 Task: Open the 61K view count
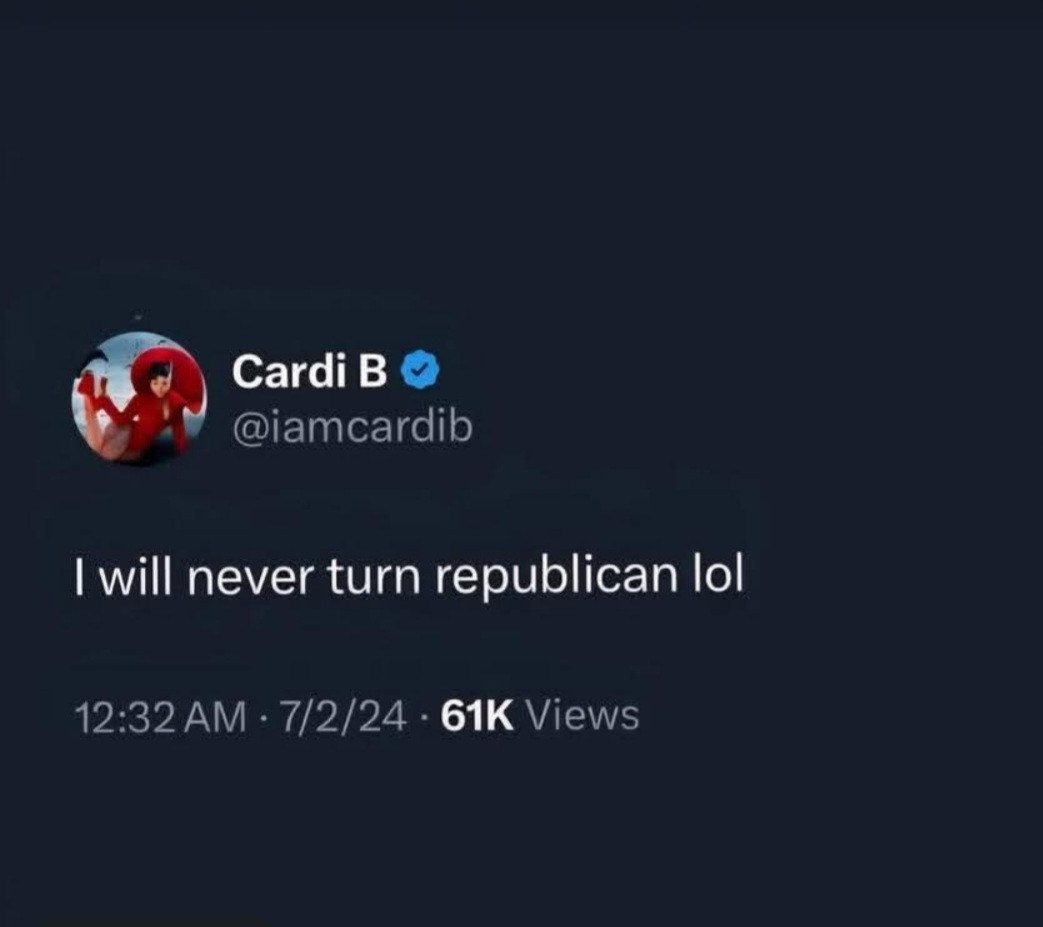(477, 717)
